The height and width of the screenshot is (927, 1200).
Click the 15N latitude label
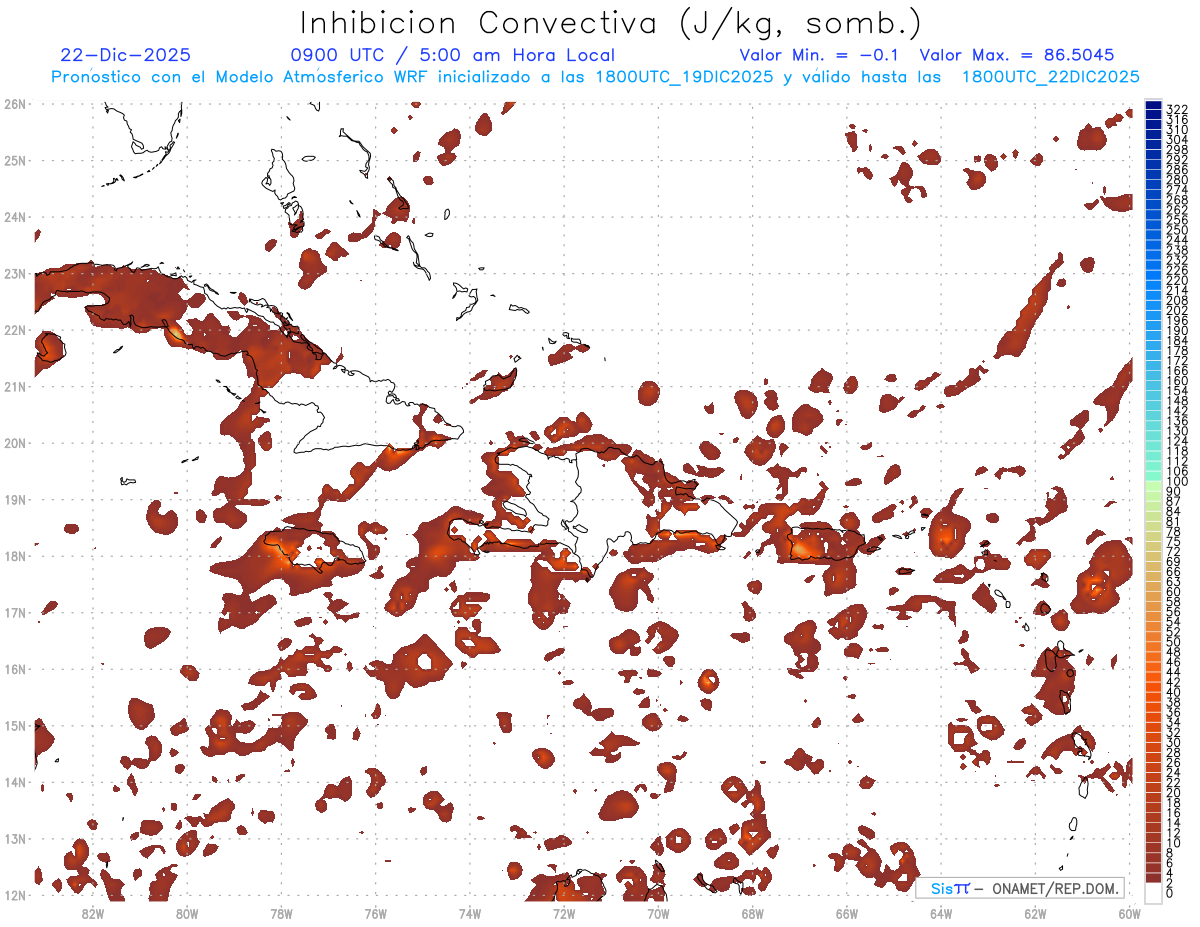(x=15, y=725)
